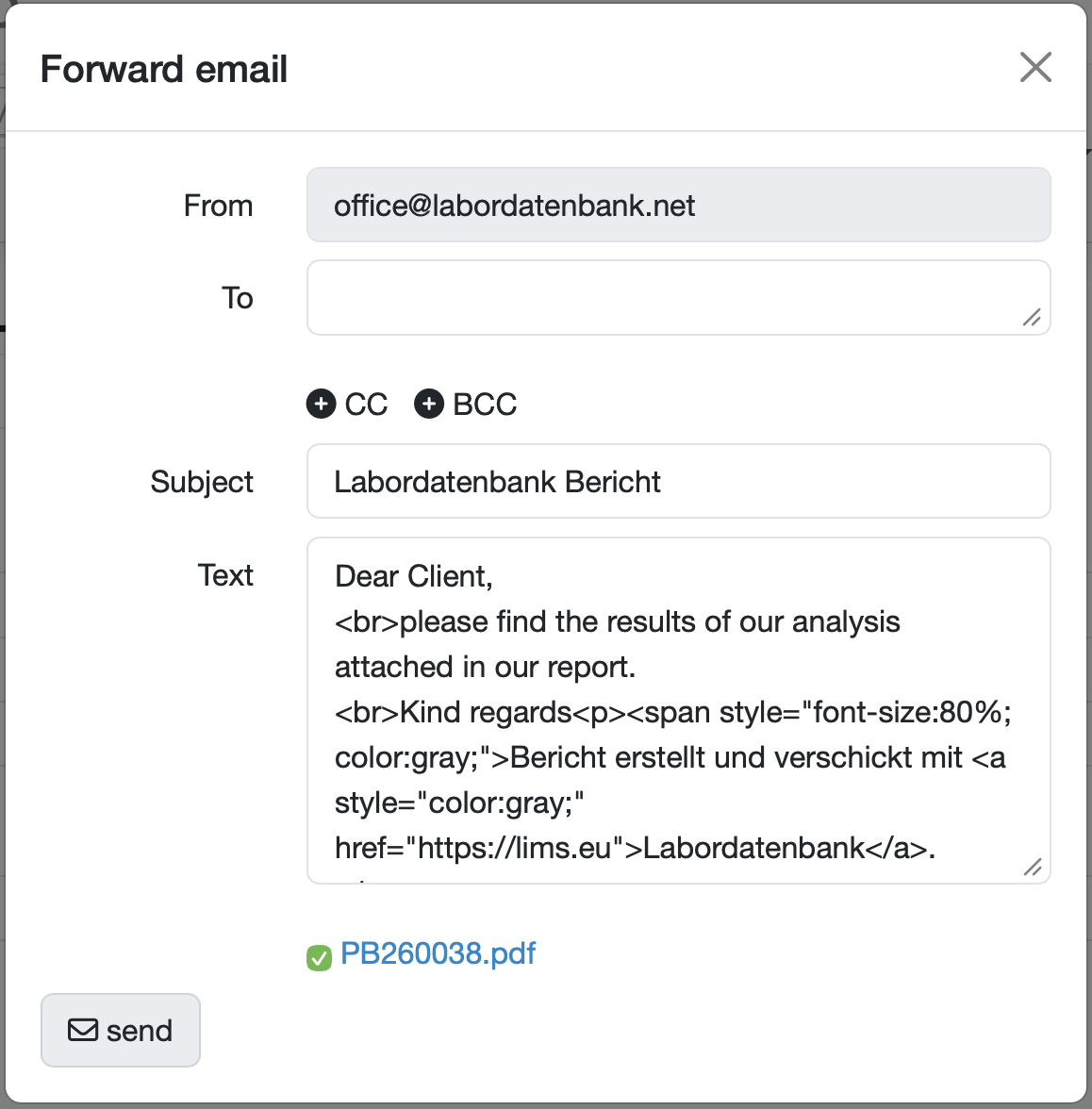Image resolution: width=1092 pixels, height=1109 pixels.
Task: Click the green checkmark next to PB260038.pdf
Action: click(x=319, y=958)
